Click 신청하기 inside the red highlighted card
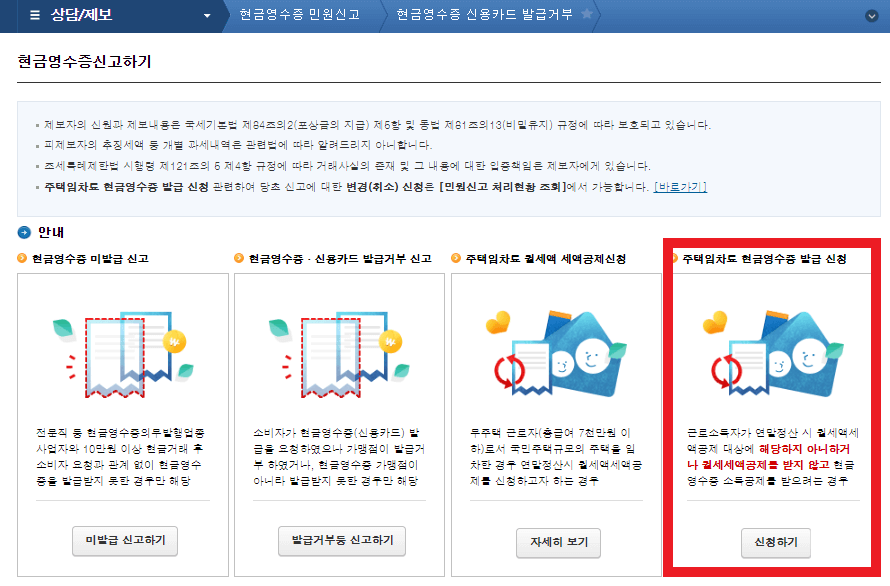Screen dimensions: 890x586 click(x=775, y=543)
